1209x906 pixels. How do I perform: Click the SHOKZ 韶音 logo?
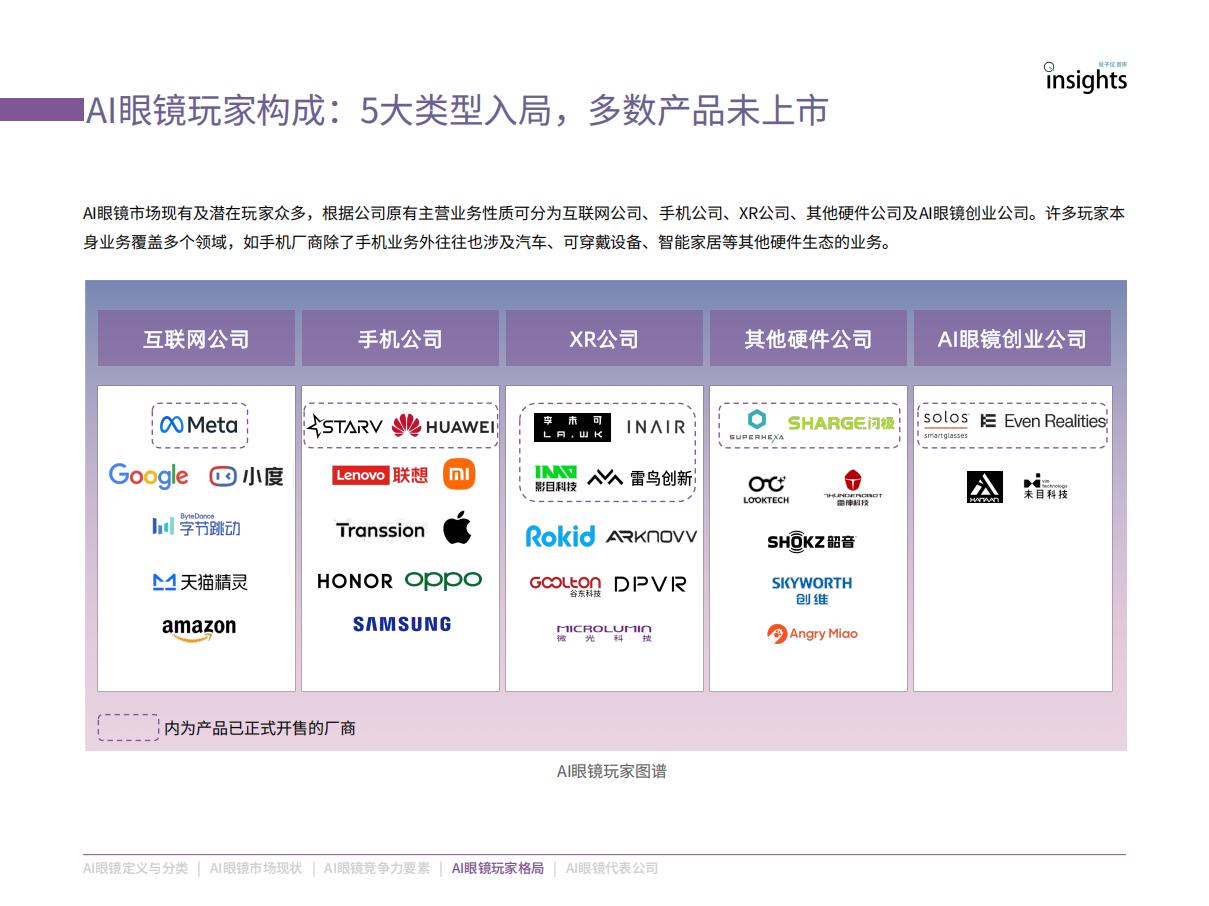pyautogui.click(x=811, y=542)
